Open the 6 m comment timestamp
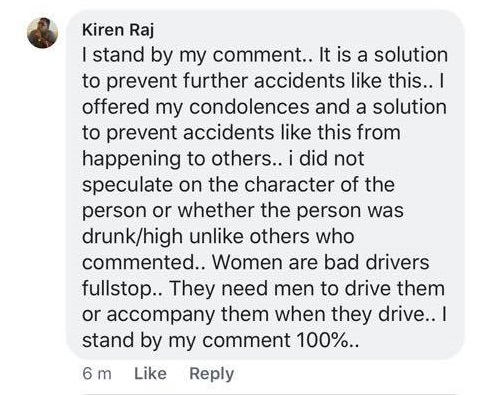 tap(97, 373)
